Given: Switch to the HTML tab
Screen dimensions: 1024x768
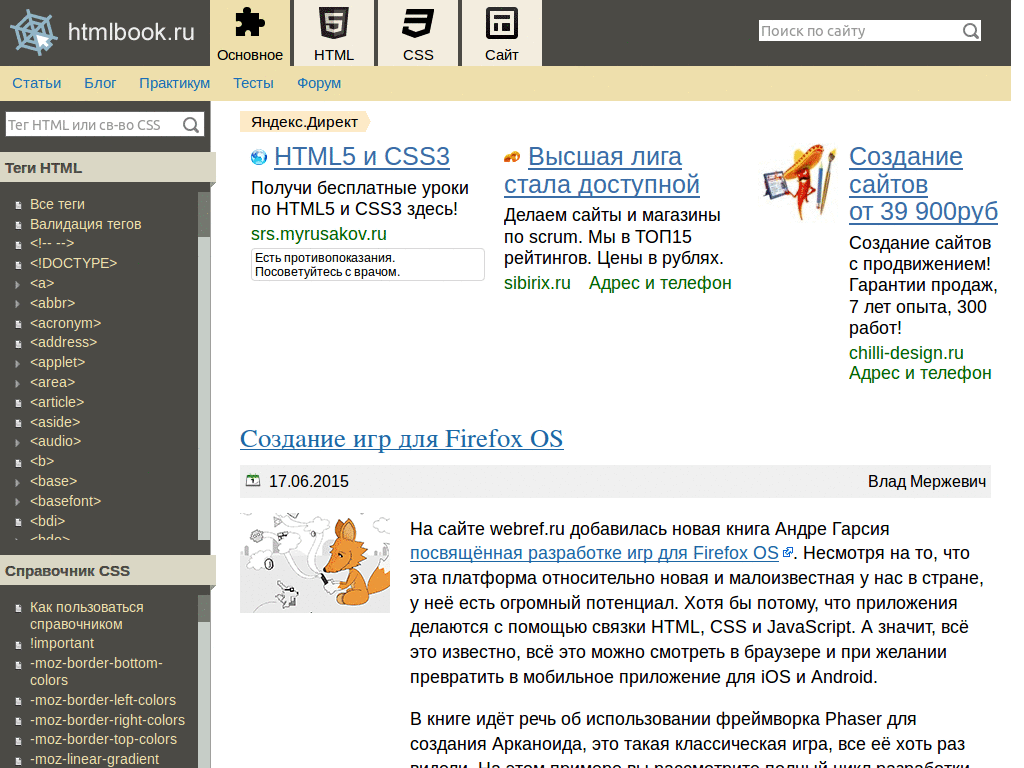Looking at the screenshot, I should click(334, 33).
